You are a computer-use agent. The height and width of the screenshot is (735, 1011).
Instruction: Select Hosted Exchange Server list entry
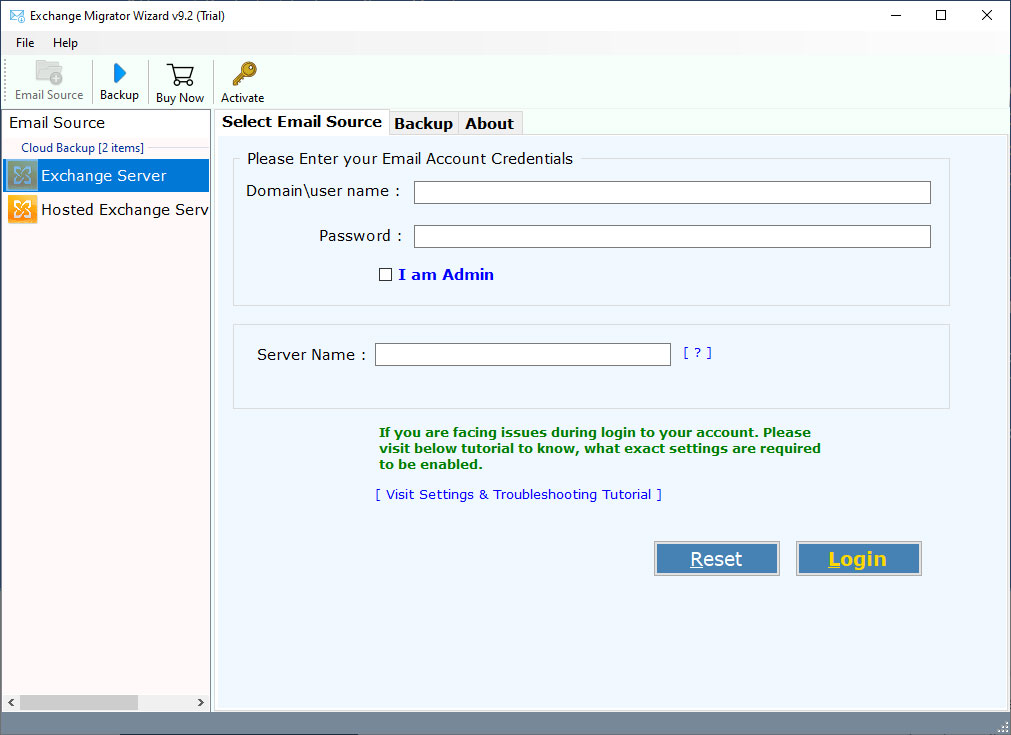tap(106, 210)
